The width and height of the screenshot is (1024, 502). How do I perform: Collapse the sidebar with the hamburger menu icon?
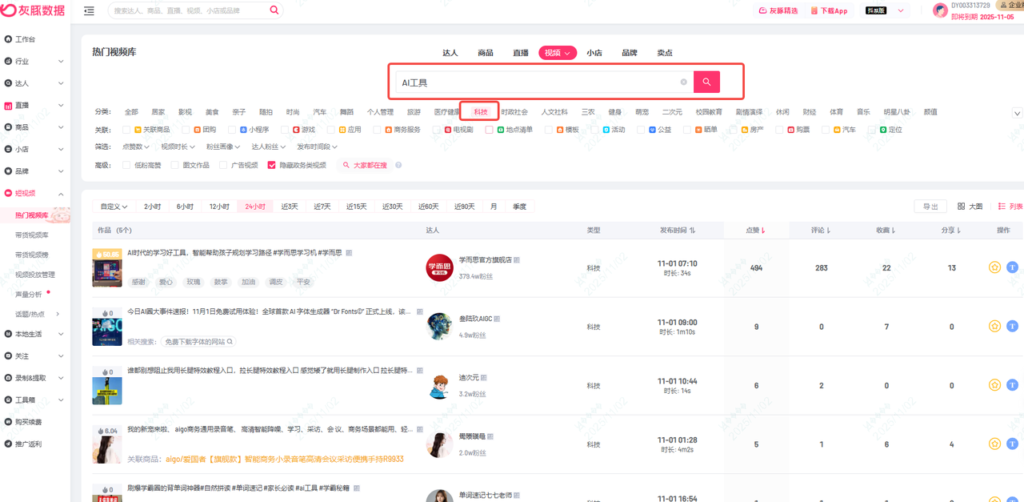tap(90, 11)
